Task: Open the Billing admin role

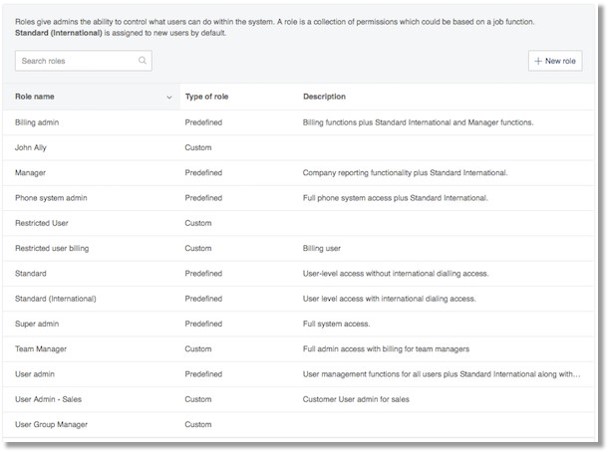Action: (37, 122)
